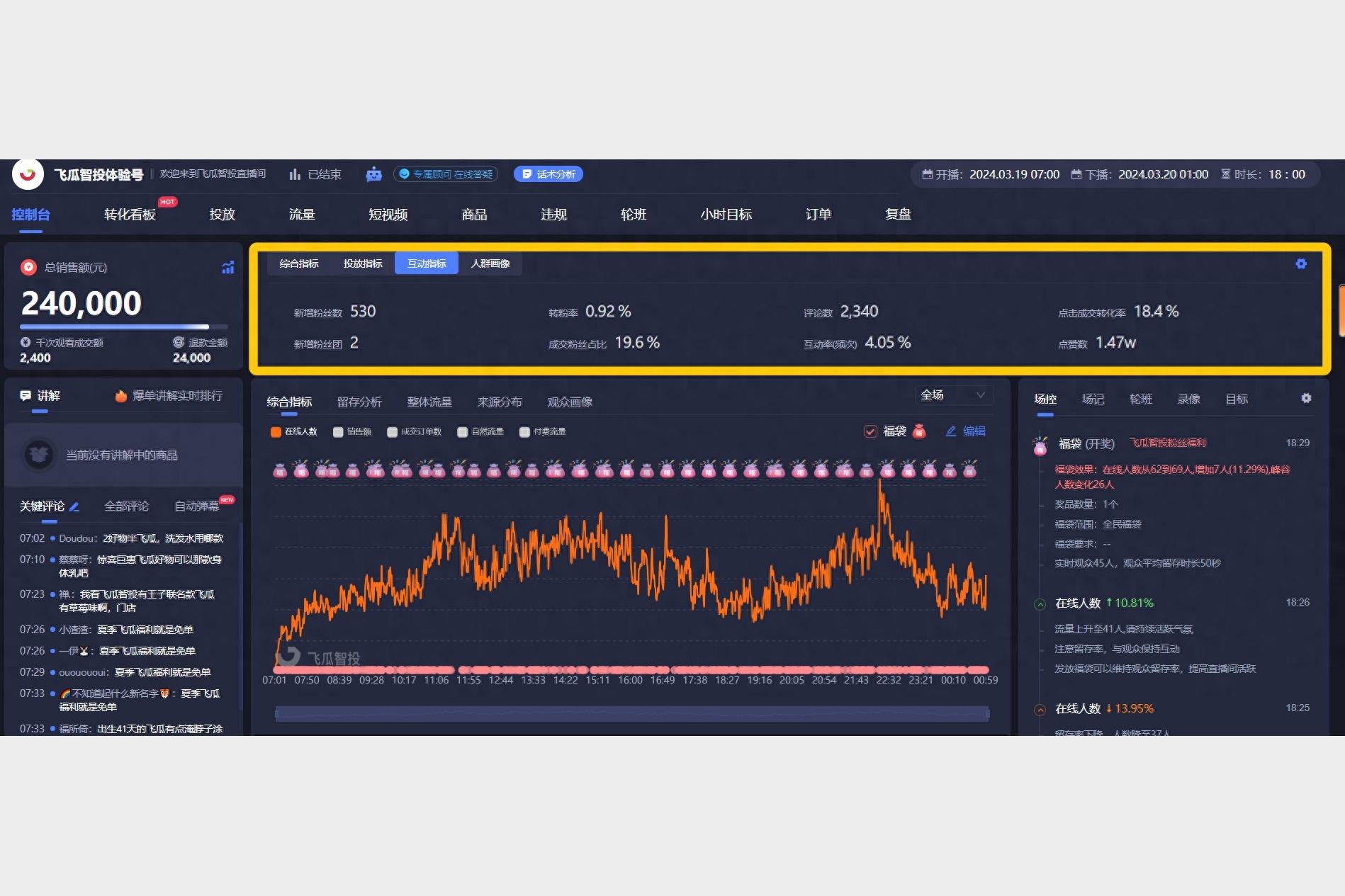The image size is (1345, 896).
Task: Toggle 销售额 series checkbox
Action: click(338, 432)
